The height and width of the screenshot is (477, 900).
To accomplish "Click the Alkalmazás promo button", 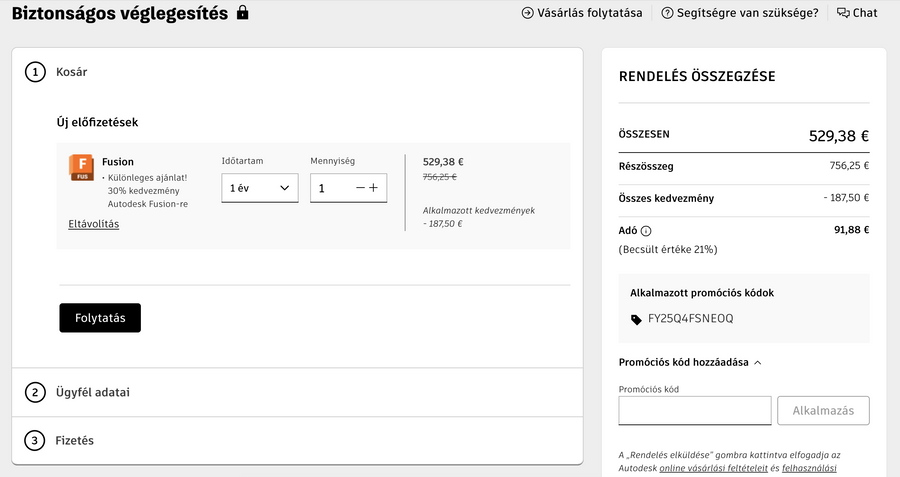I will click(x=822, y=411).
